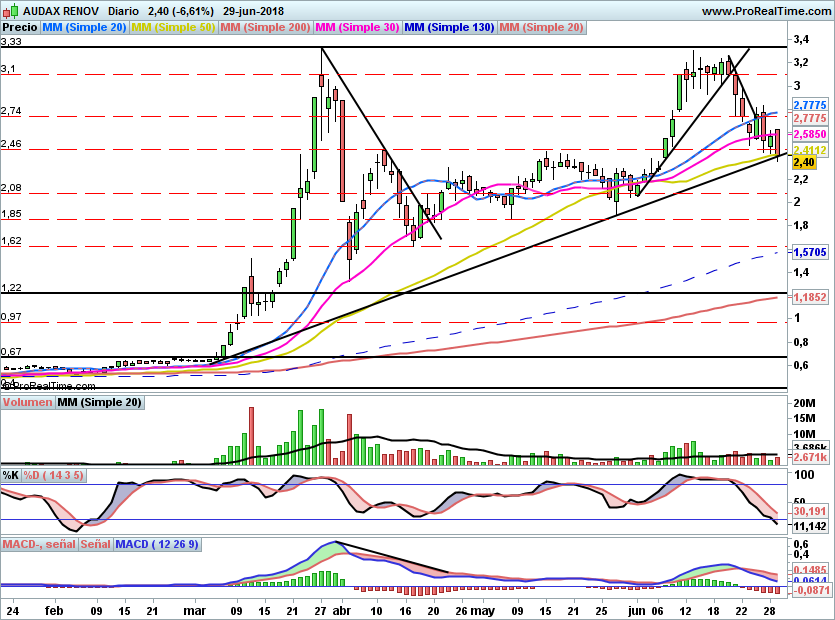Toggle the MM (Simple 20) overlay on volume panel
The width and height of the screenshot is (835, 620).
pos(99,402)
